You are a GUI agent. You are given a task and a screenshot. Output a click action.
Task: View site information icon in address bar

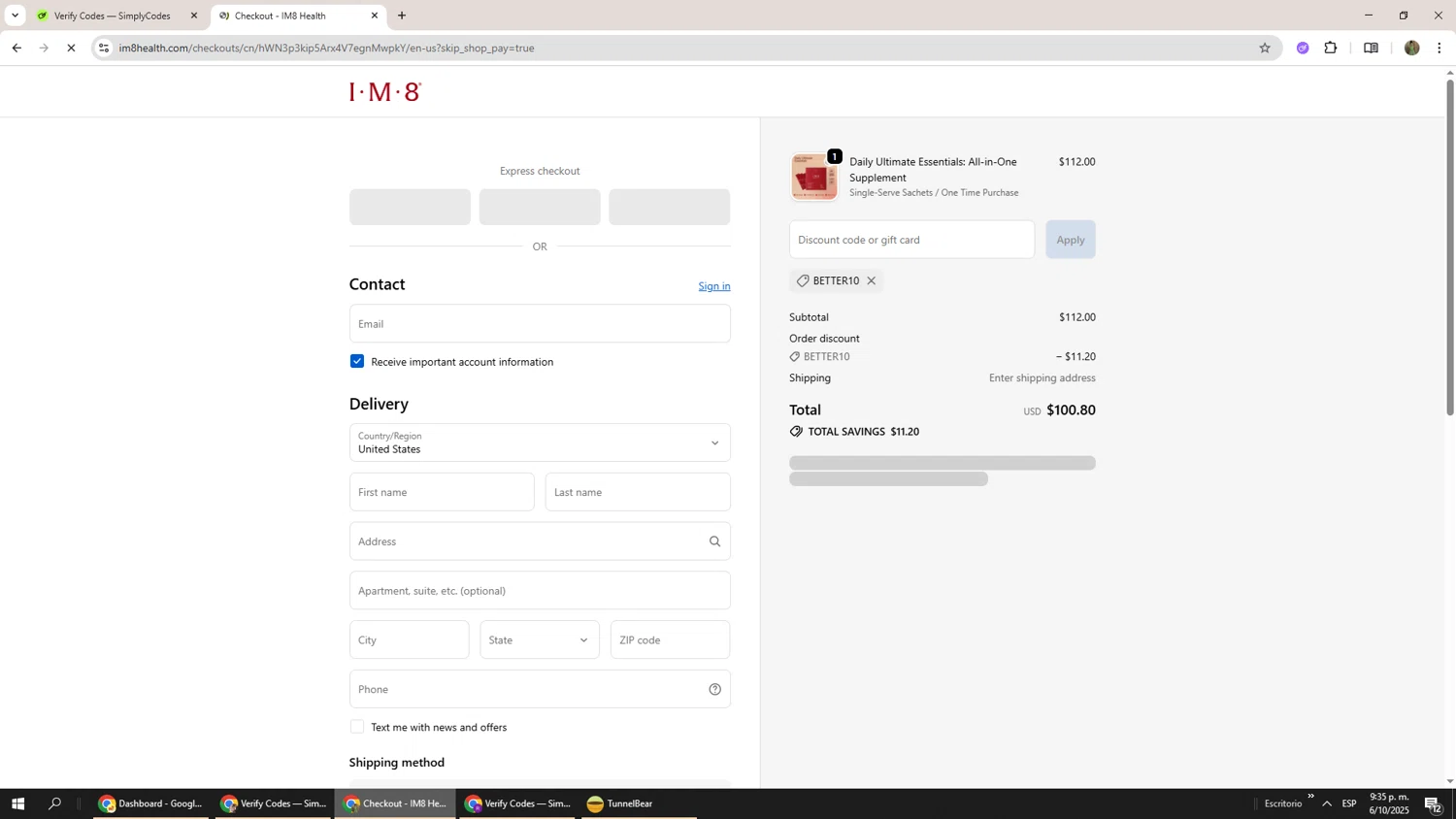[104, 48]
